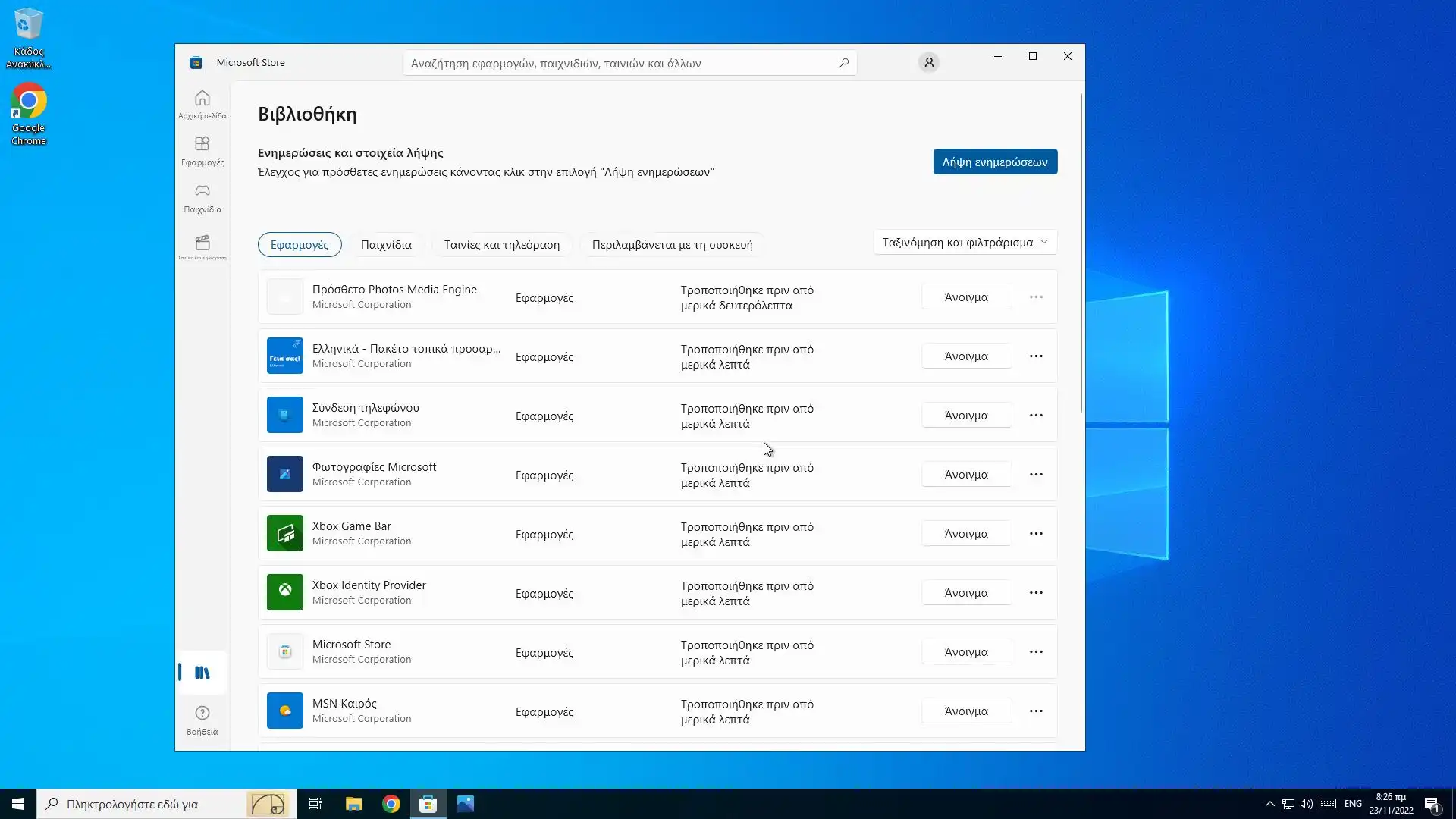Click the Xbox Game Bar app icon
The width and height of the screenshot is (1456, 819).
coord(284,533)
